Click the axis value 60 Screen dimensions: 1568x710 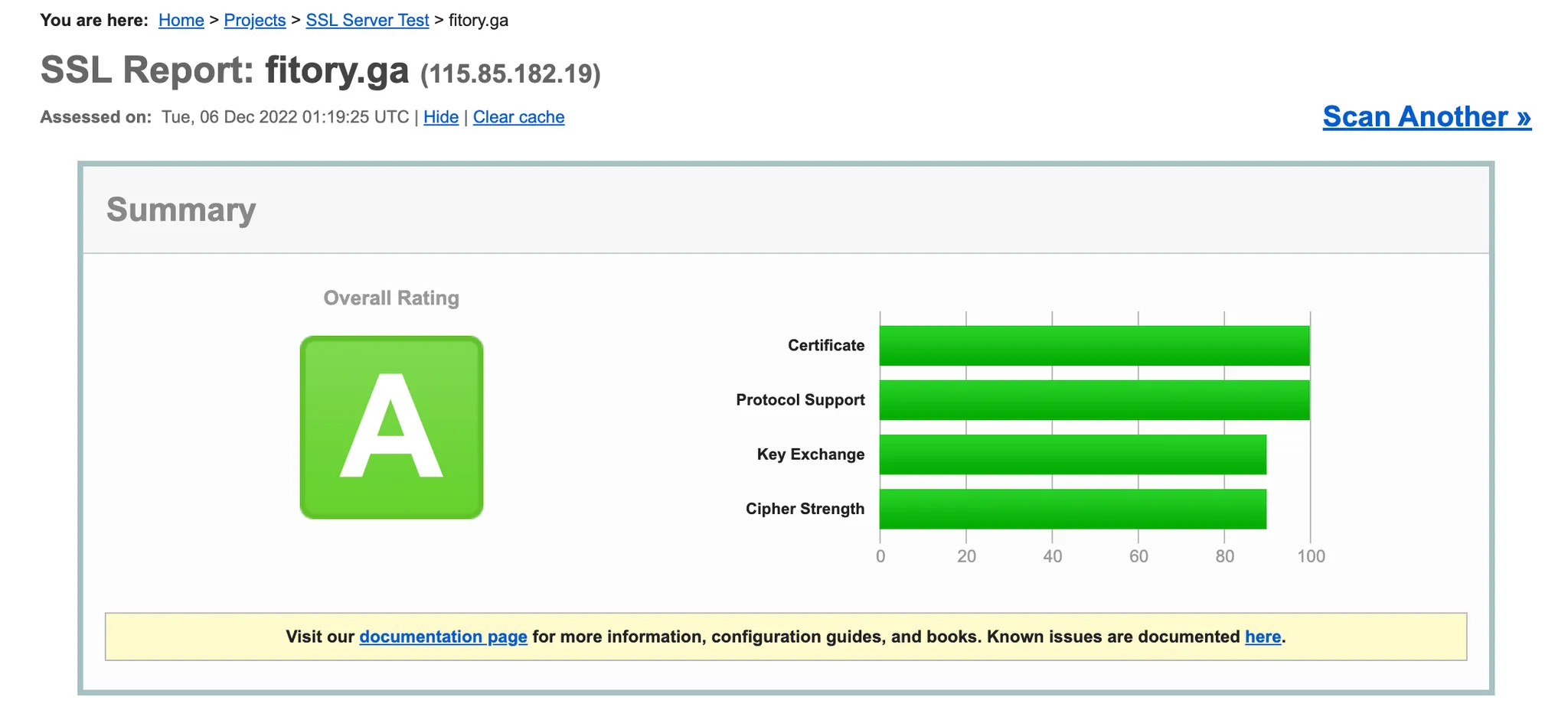(x=1138, y=556)
